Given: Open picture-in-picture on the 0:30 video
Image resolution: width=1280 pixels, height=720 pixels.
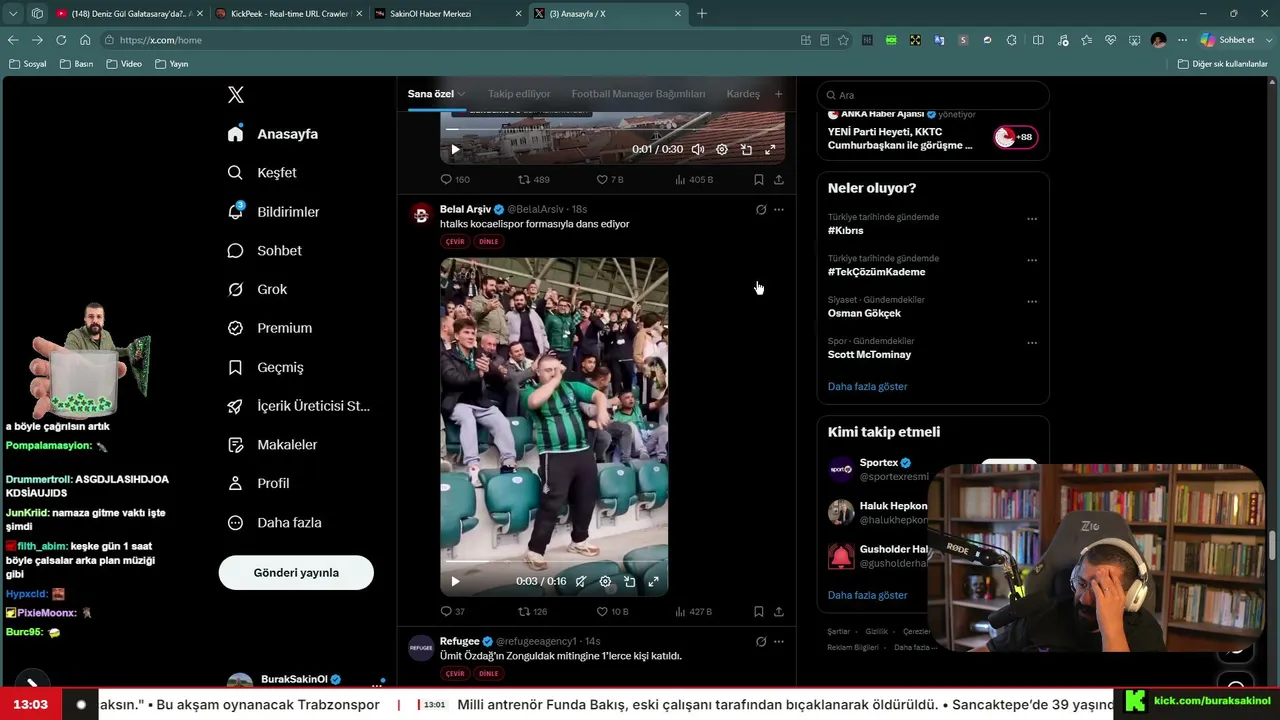Looking at the screenshot, I should [x=746, y=150].
